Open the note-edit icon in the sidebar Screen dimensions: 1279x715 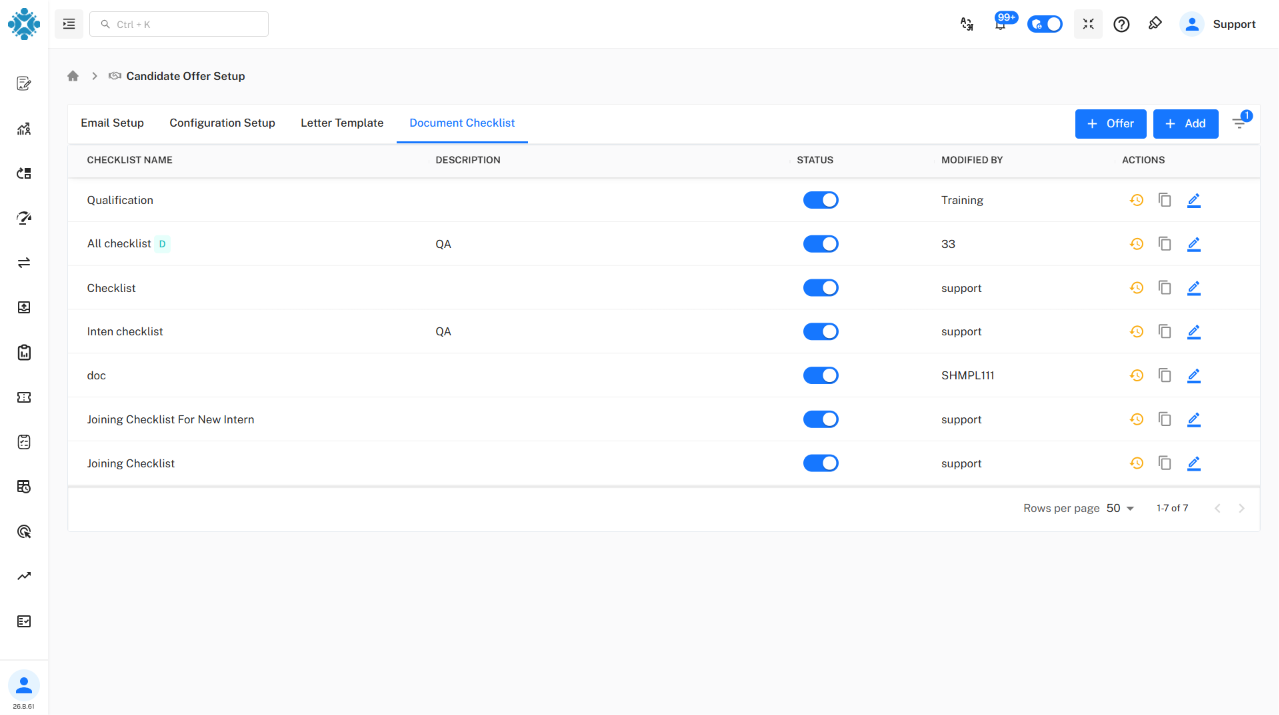[x=24, y=83]
